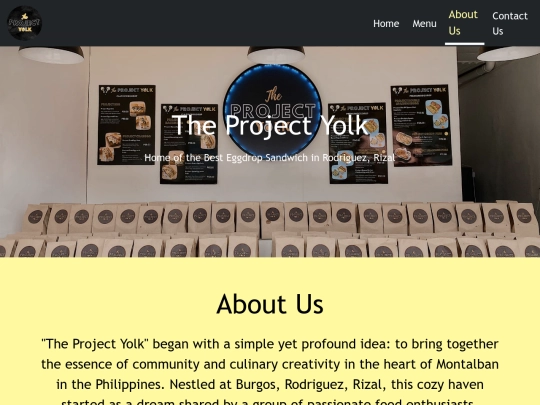Click the About Us section heading

click(x=270, y=304)
